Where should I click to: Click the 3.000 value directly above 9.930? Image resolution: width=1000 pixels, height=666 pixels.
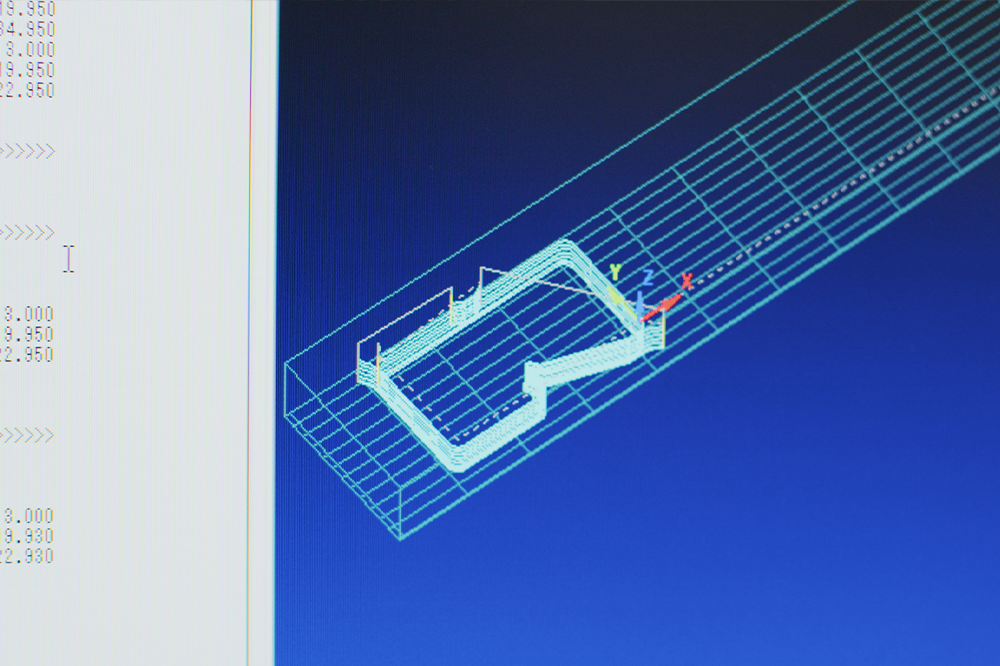(x=28, y=516)
